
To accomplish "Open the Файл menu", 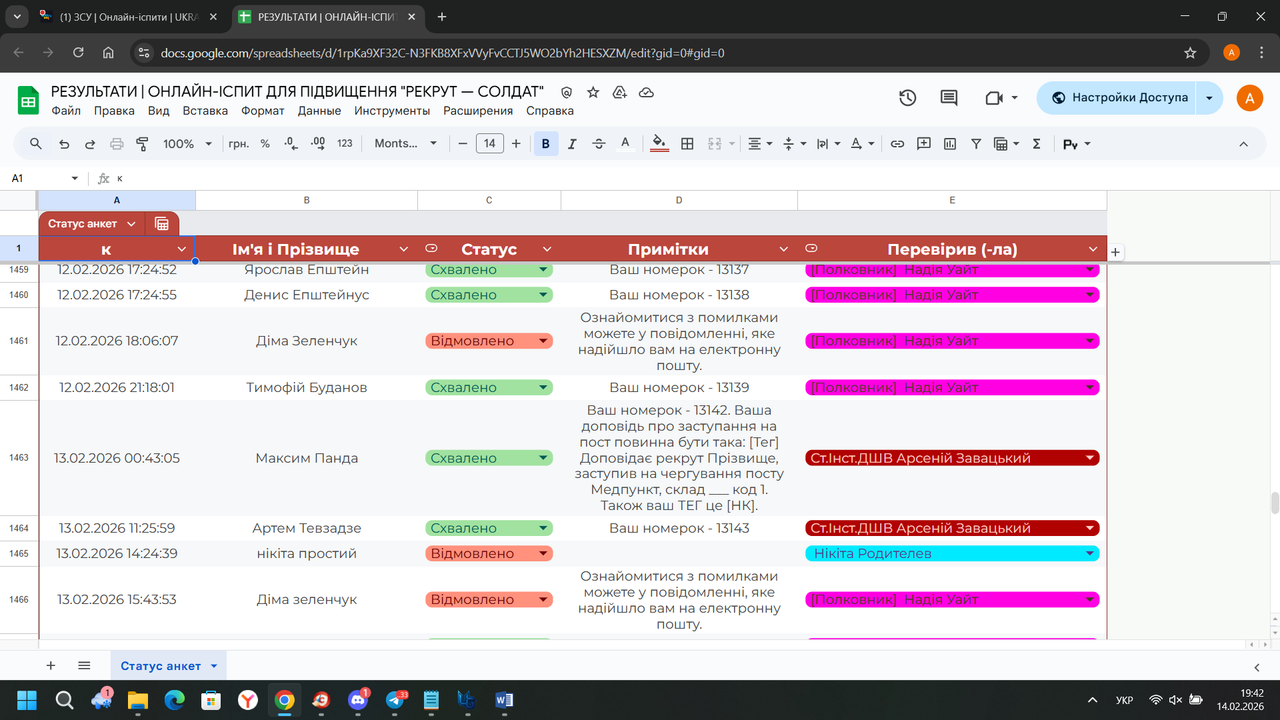I will coord(66,111).
